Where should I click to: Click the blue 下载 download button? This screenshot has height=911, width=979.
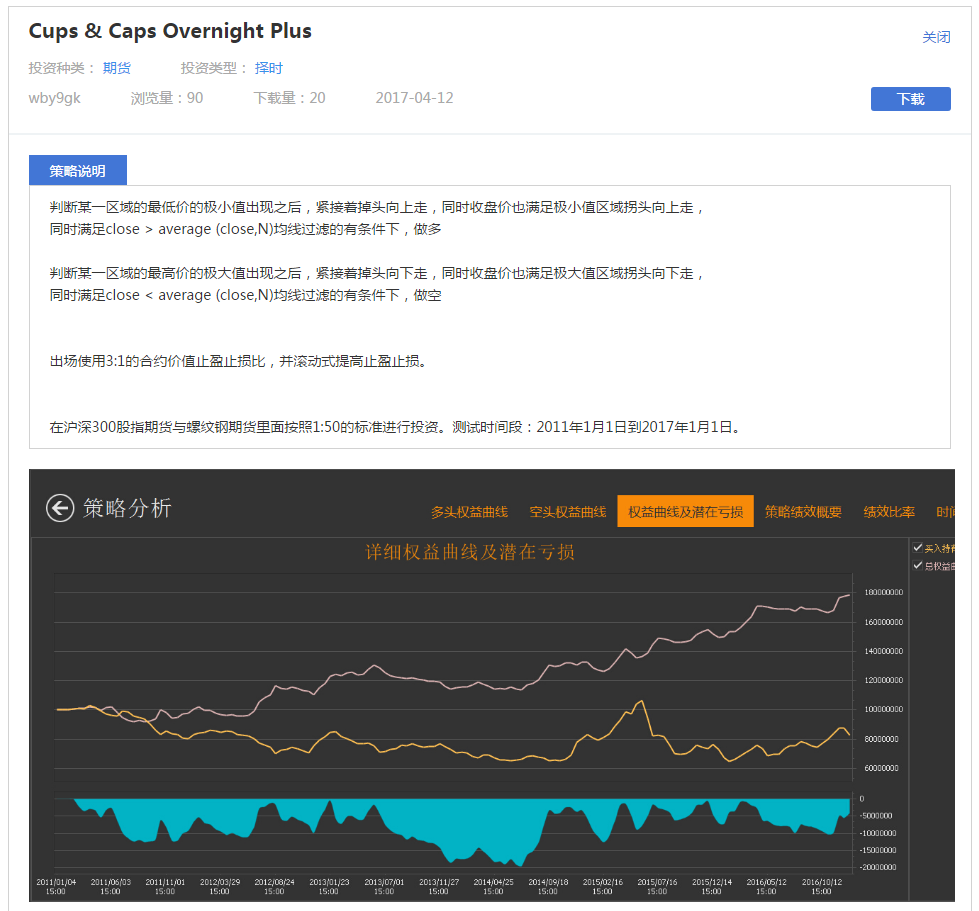[x=910, y=99]
